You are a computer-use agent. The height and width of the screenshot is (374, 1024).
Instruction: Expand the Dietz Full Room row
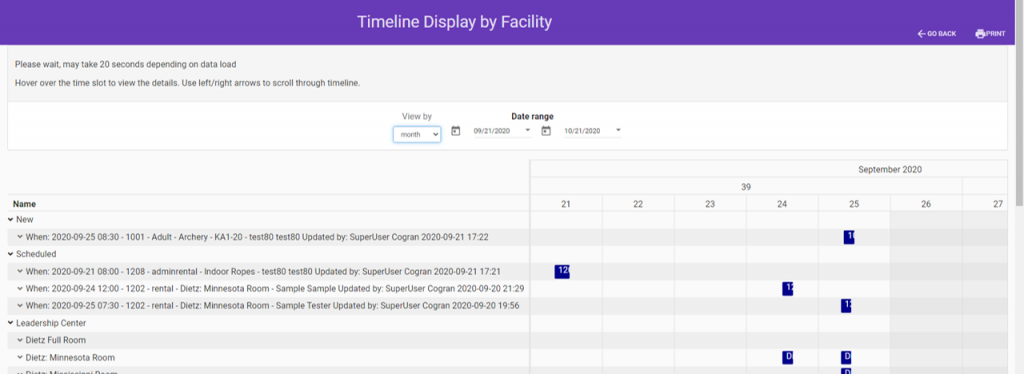(x=20, y=340)
